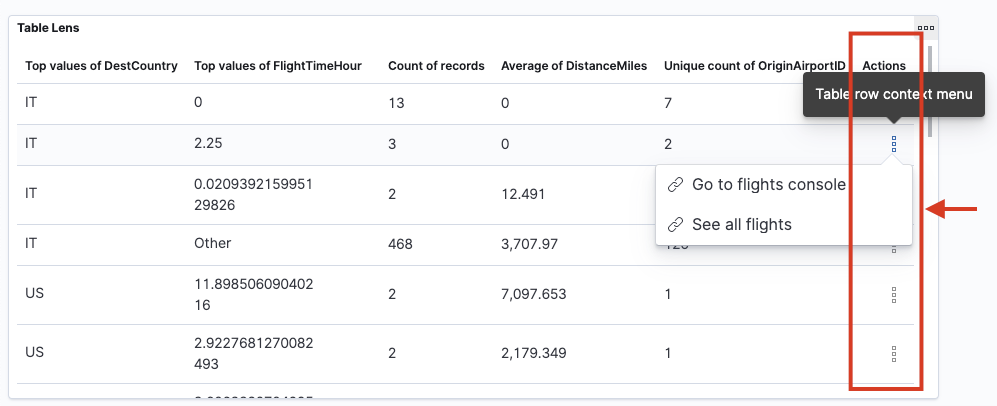The height and width of the screenshot is (406, 997).
Task: Choose Go to flights console menu entry
Action: tap(768, 185)
